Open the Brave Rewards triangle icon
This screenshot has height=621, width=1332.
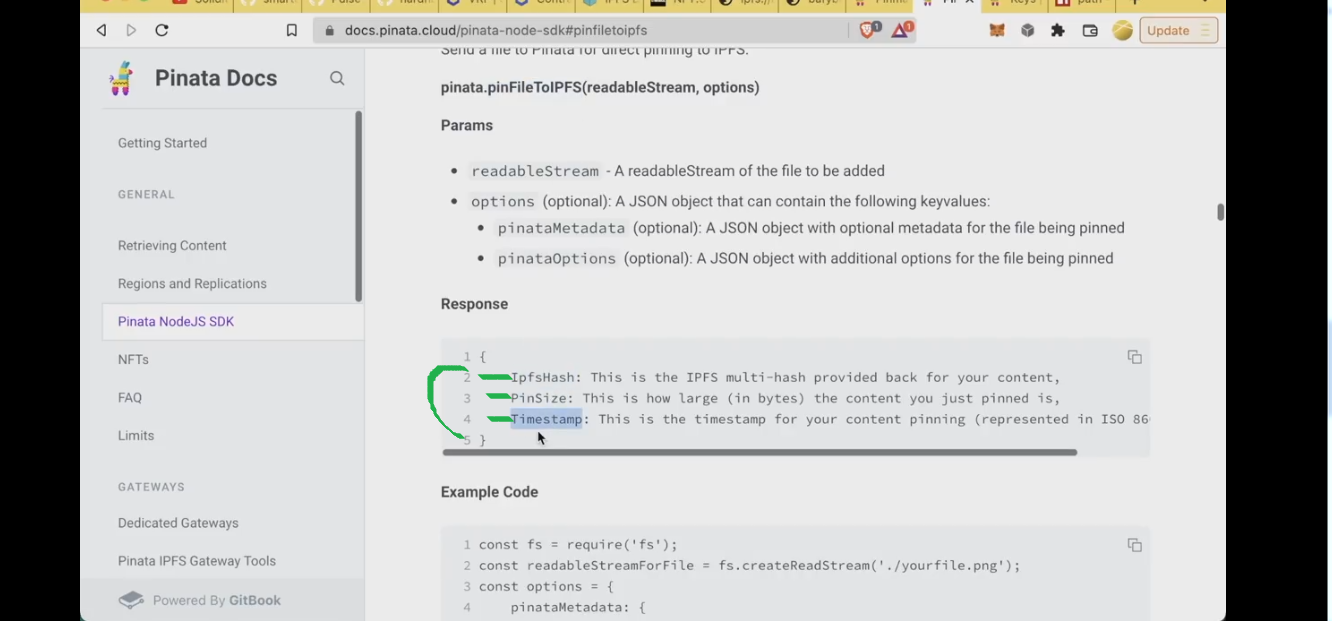coord(902,30)
